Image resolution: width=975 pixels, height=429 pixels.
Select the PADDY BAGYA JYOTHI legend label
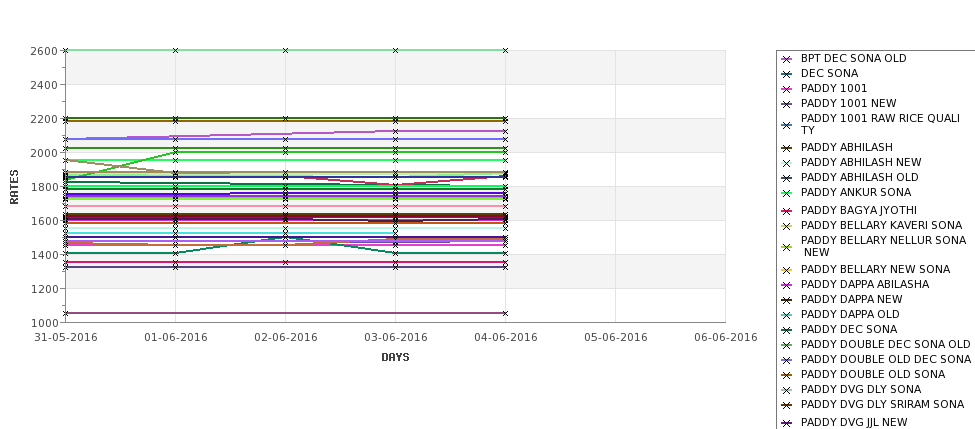click(859, 210)
